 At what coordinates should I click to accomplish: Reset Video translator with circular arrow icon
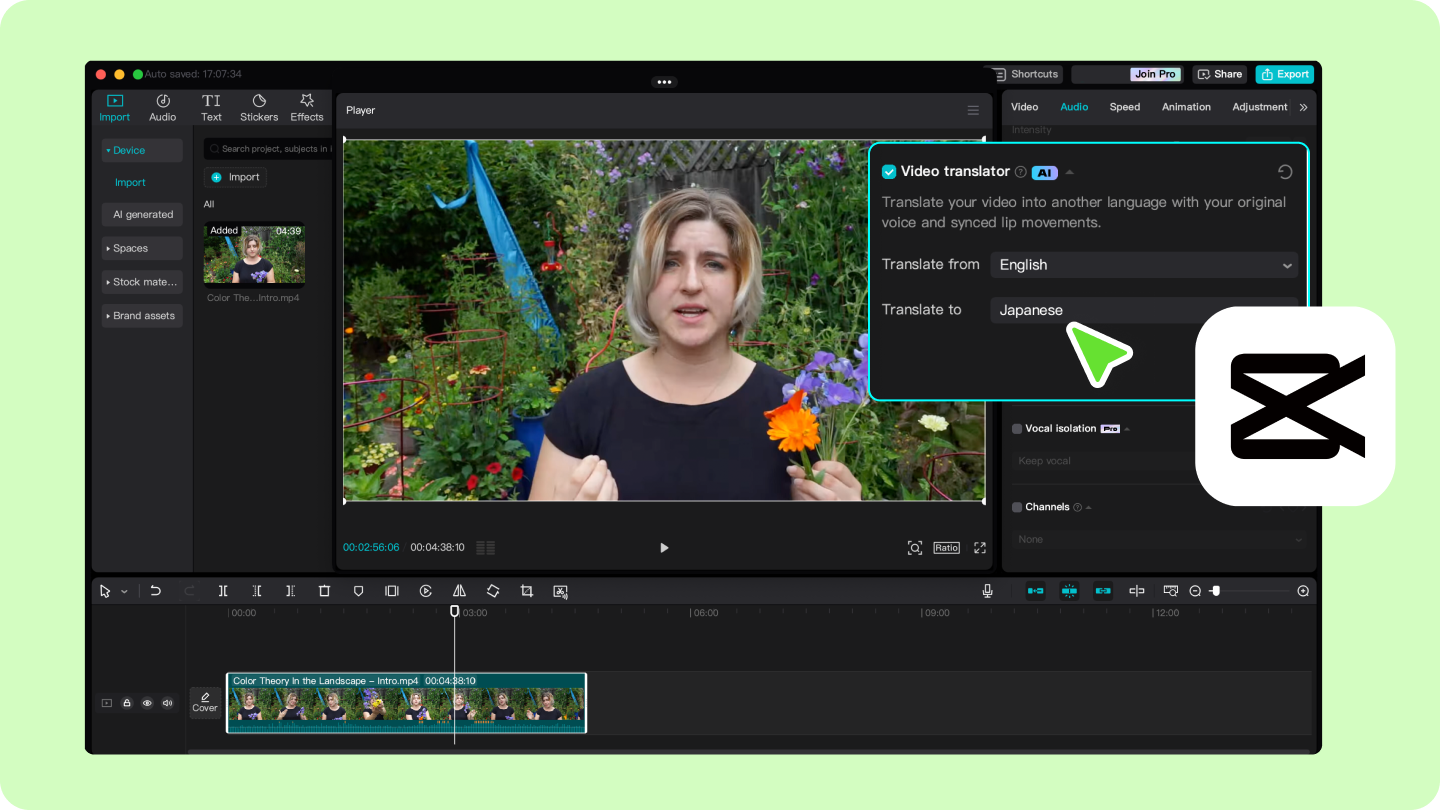1285,172
